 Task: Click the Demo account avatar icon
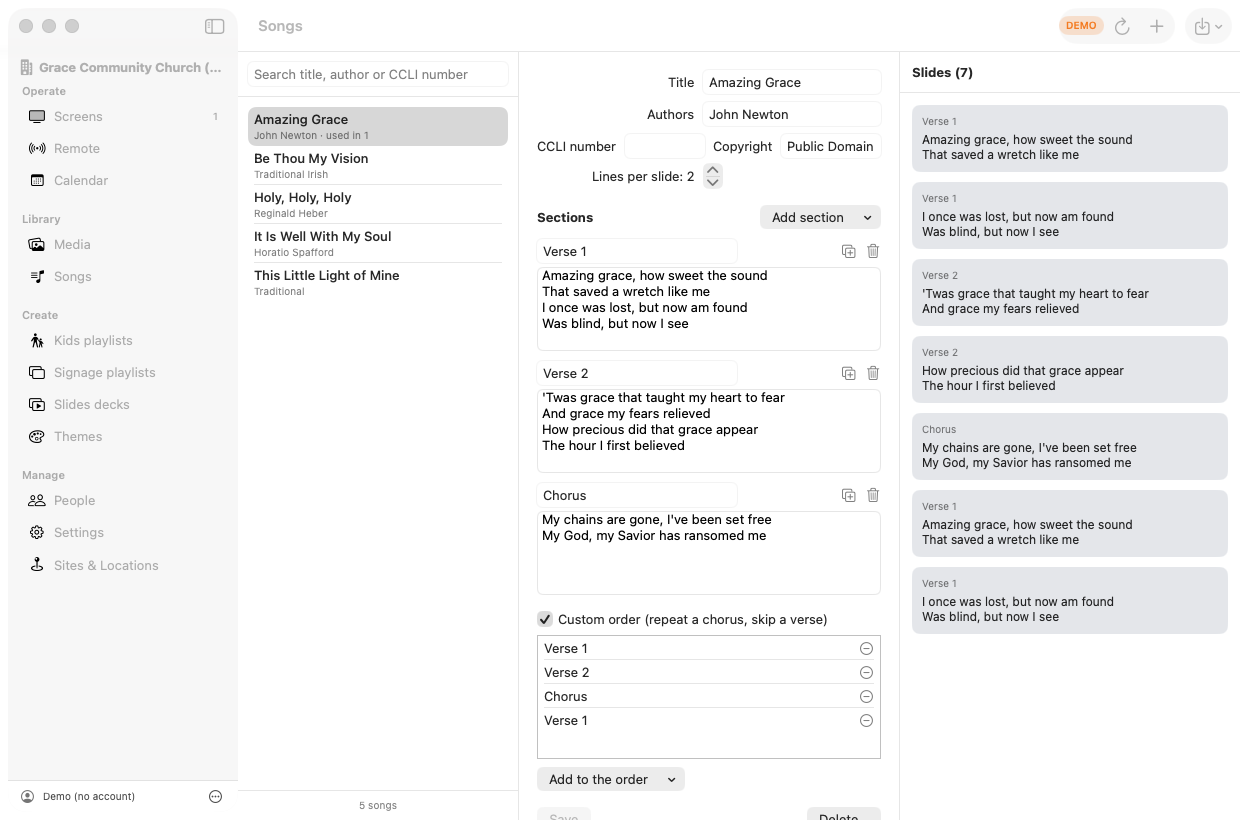click(x=28, y=796)
